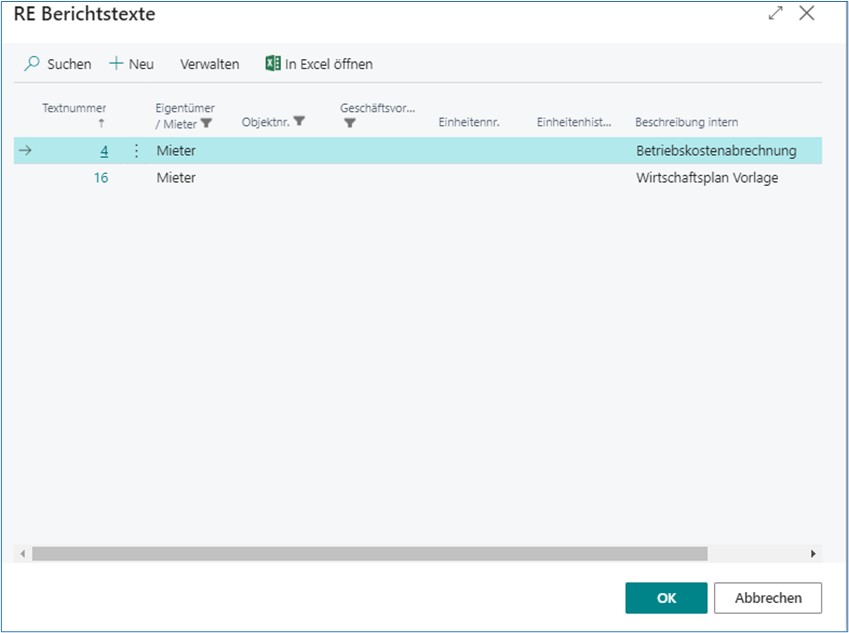
Task: Open the Verwalten menu
Action: [x=209, y=64]
